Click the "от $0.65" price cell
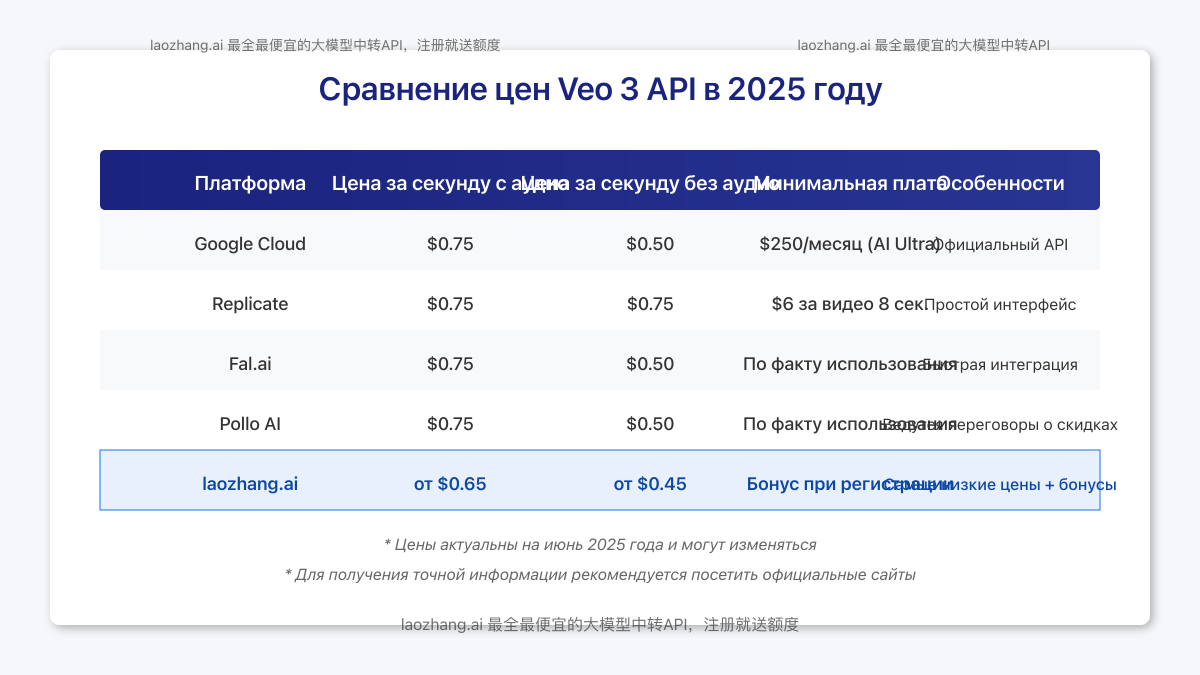This screenshot has width=1200, height=675. [450, 484]
